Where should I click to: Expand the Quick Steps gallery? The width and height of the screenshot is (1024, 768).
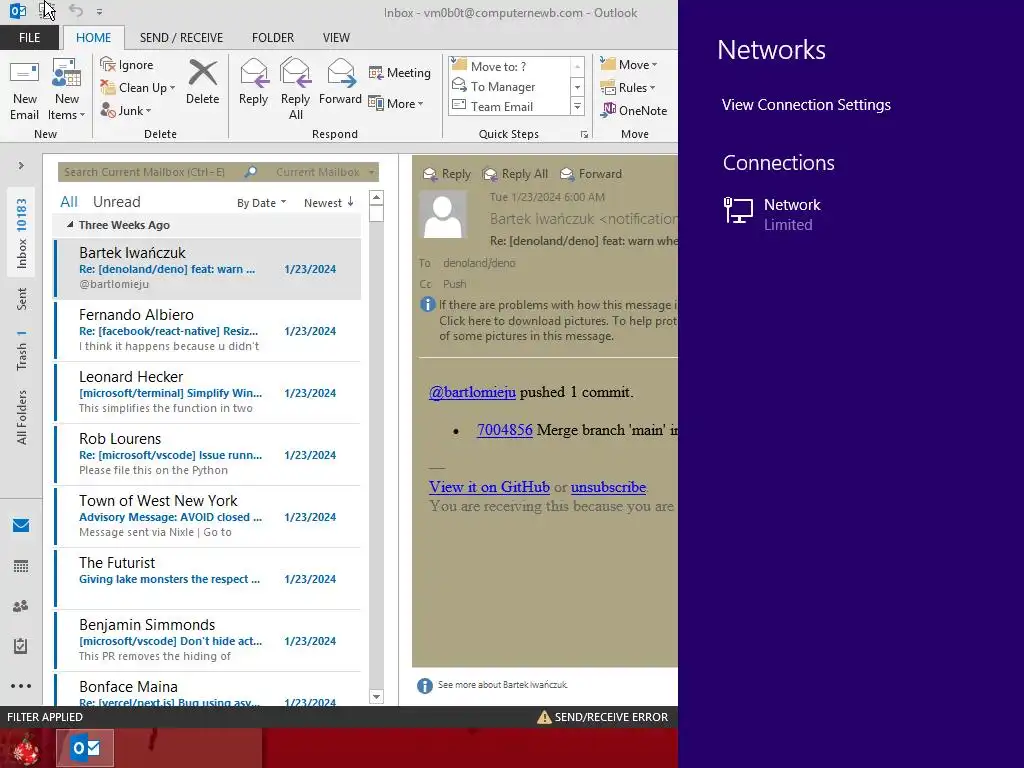[x=577, y=106]
